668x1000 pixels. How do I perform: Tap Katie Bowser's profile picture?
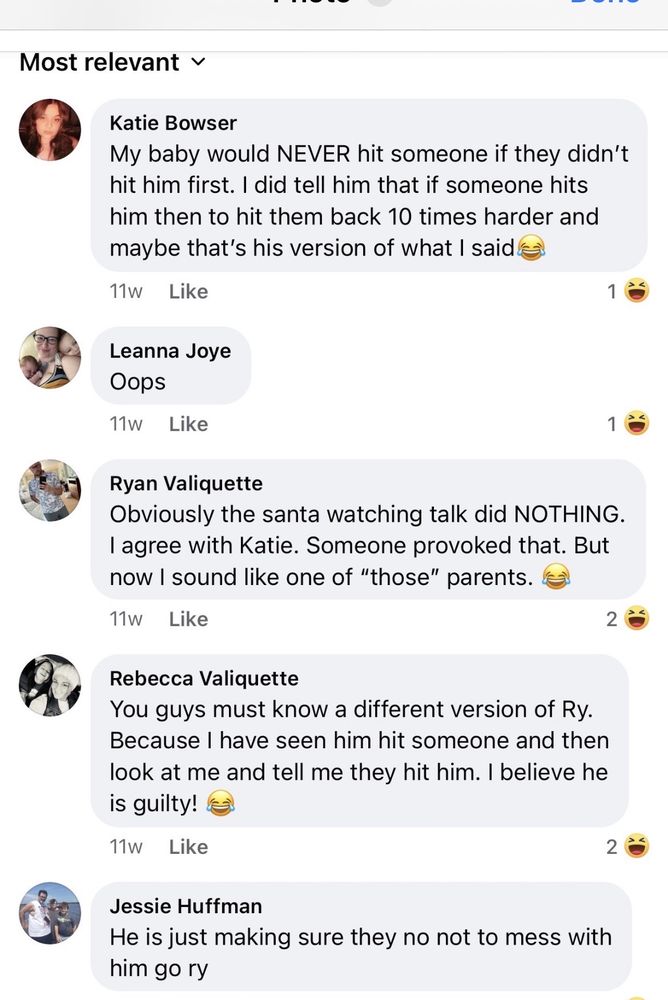50,130
